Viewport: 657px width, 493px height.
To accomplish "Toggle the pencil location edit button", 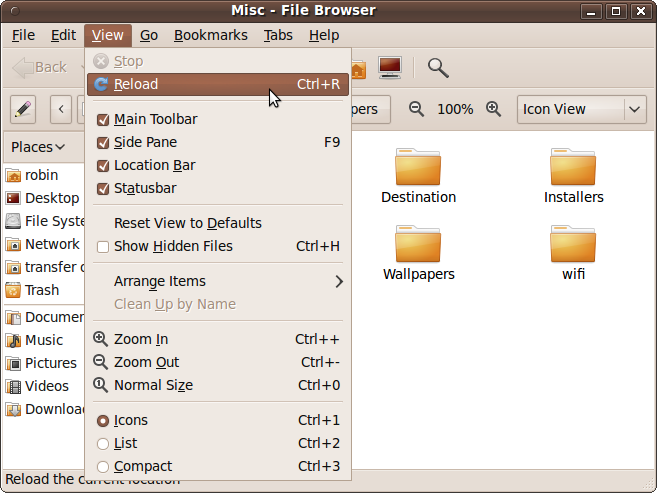I will [x=23, y=109].
